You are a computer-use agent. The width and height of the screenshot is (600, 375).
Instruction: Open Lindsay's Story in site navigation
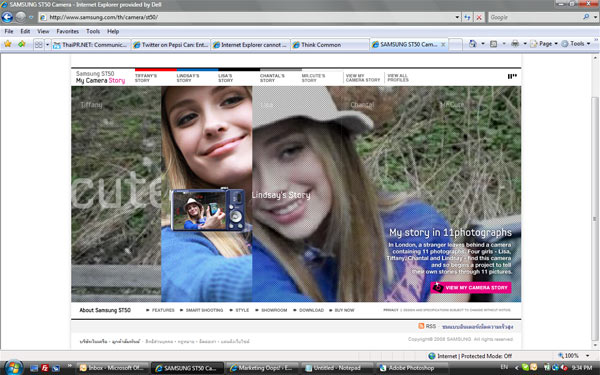tap(188, 78)
